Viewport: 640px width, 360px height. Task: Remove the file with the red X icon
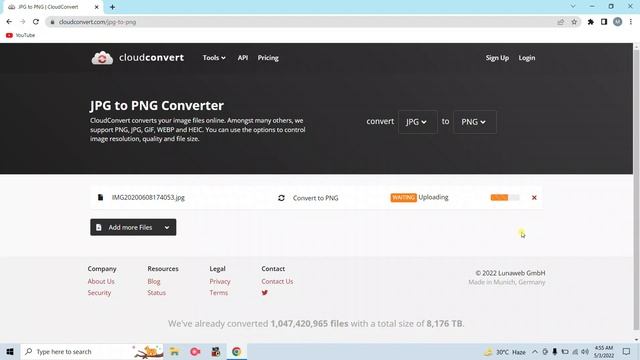point(534,198)
